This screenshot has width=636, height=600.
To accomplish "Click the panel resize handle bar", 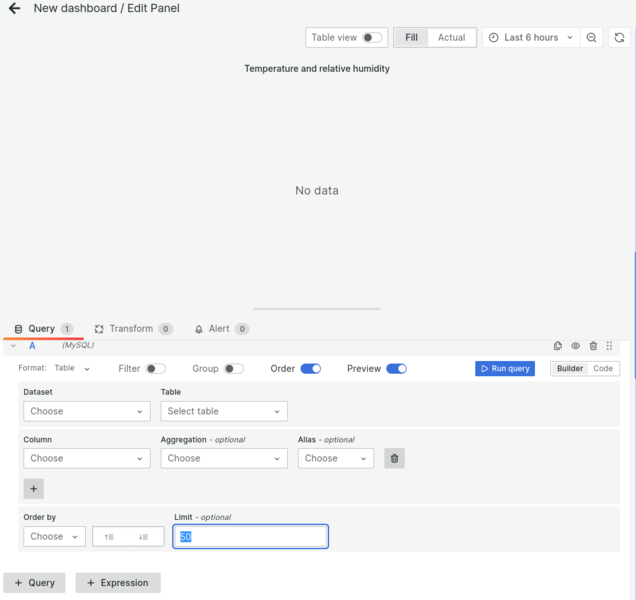I will (317, 309).
